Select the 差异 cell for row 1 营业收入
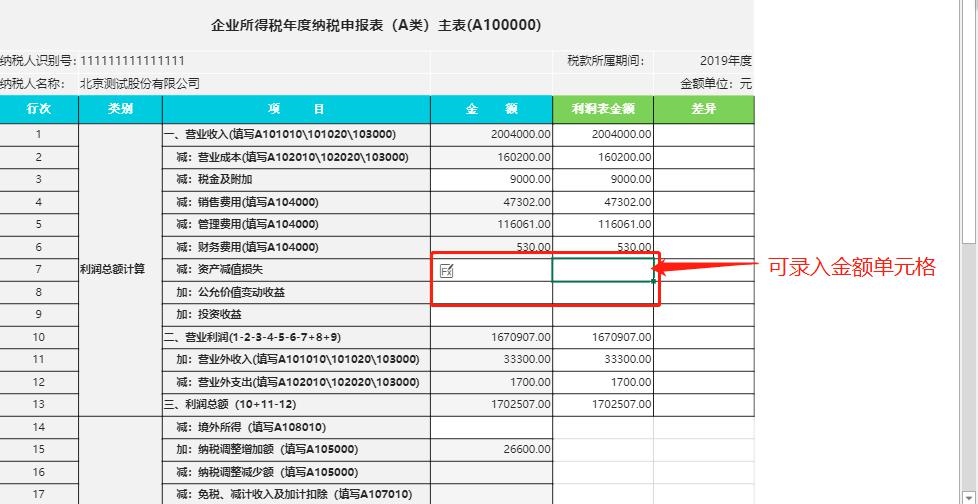This screenshot has height=504, width=978. 704,134
